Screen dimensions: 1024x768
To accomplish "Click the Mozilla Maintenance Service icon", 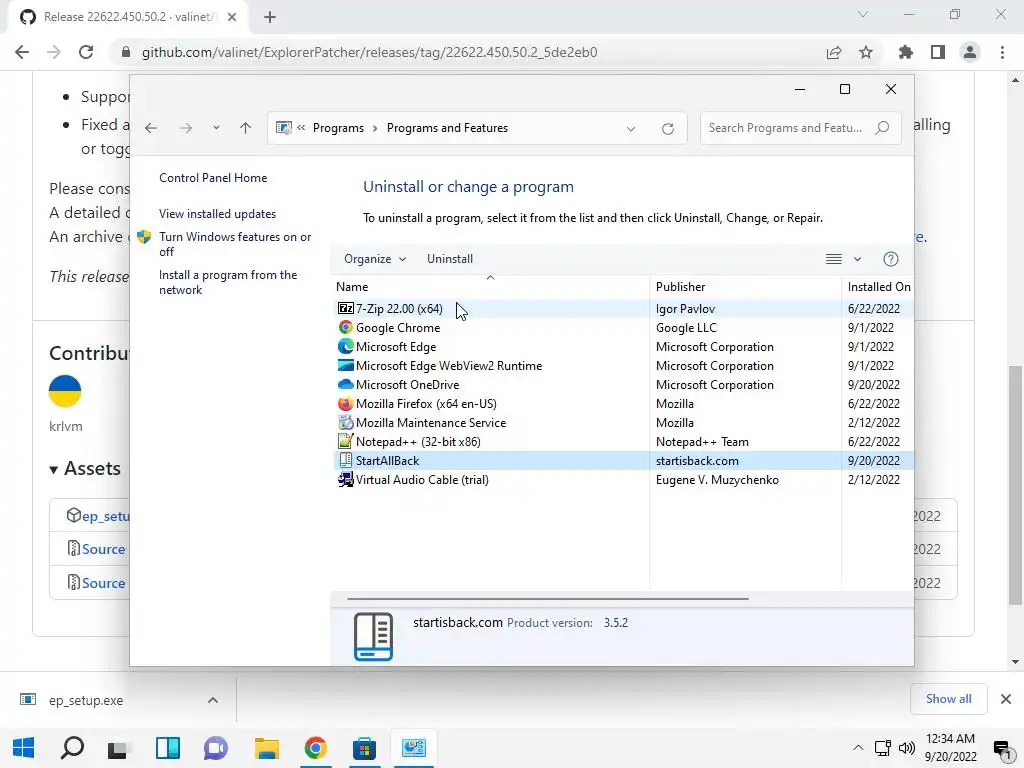I will coord(345,422).
